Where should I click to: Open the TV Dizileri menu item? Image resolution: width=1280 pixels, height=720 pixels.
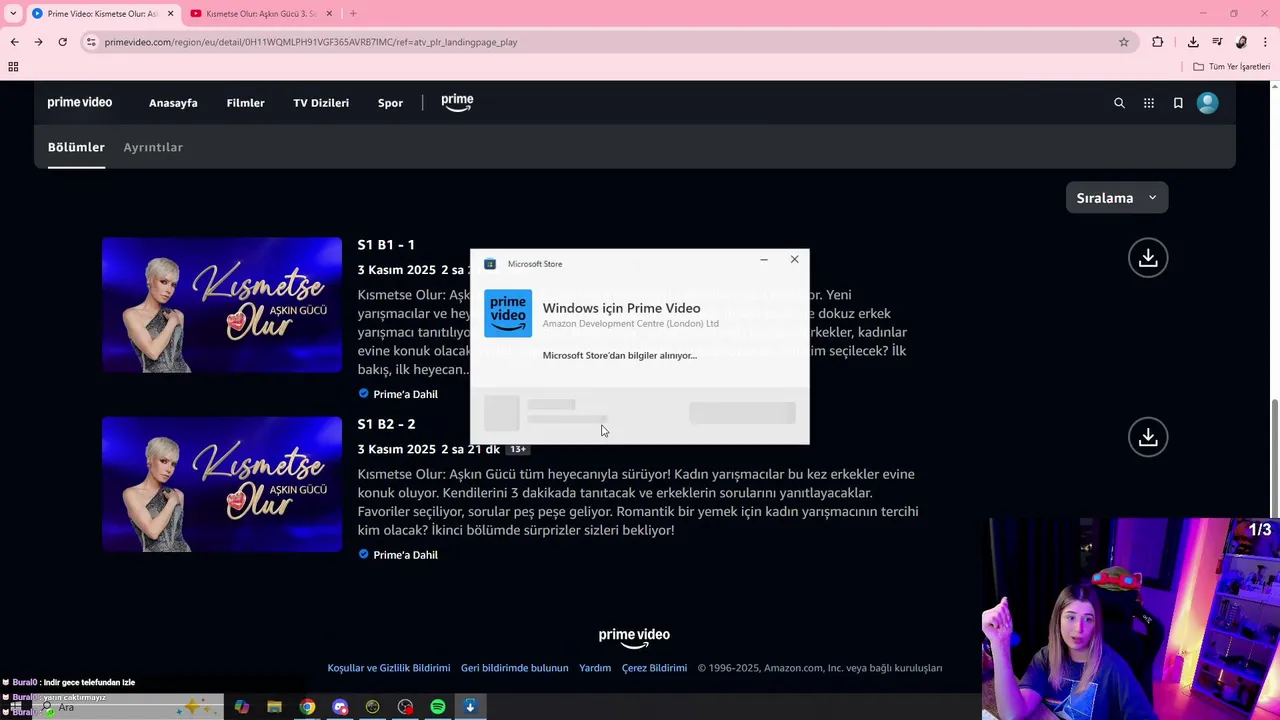[x=321, y=103]
